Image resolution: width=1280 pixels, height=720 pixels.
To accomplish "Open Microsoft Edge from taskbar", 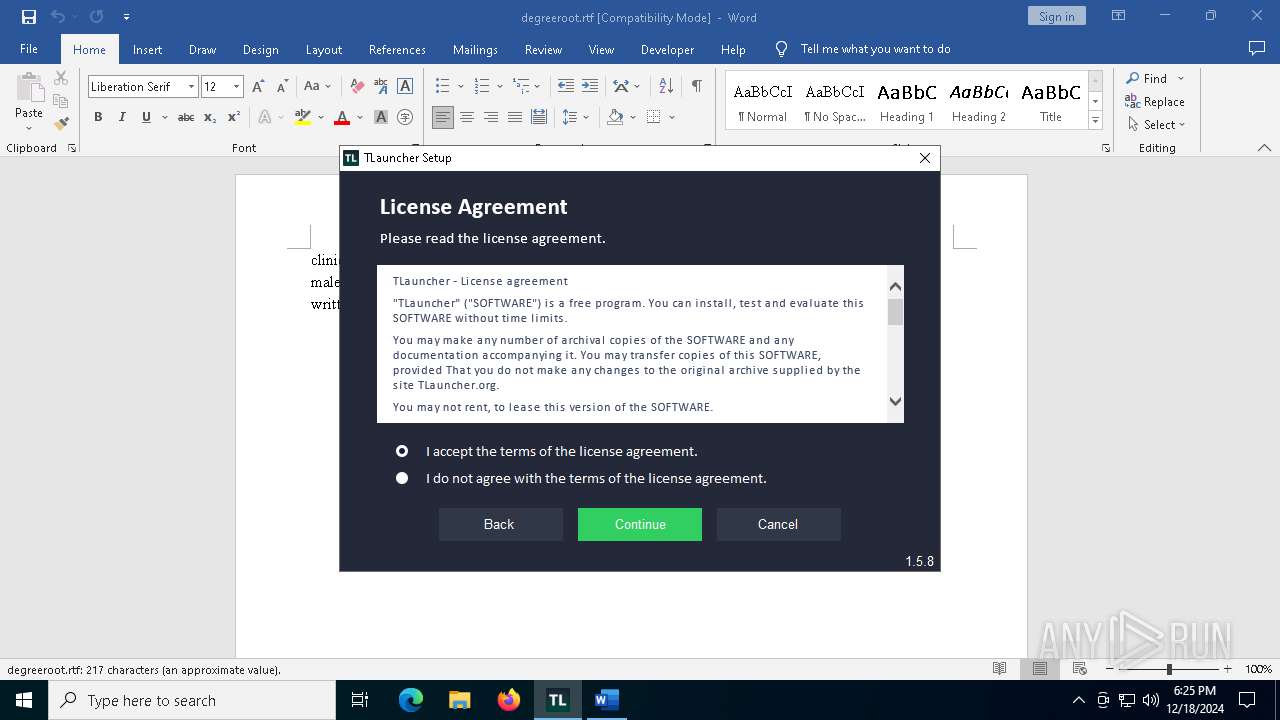I will click(x=411, y=700).
